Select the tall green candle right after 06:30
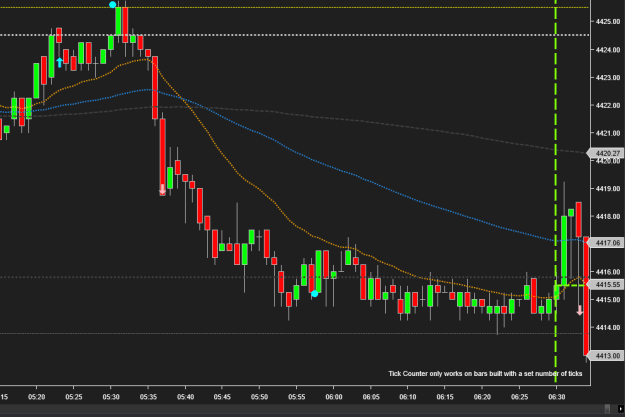Screen dimensions: 625x417 [x=564, y=250]
